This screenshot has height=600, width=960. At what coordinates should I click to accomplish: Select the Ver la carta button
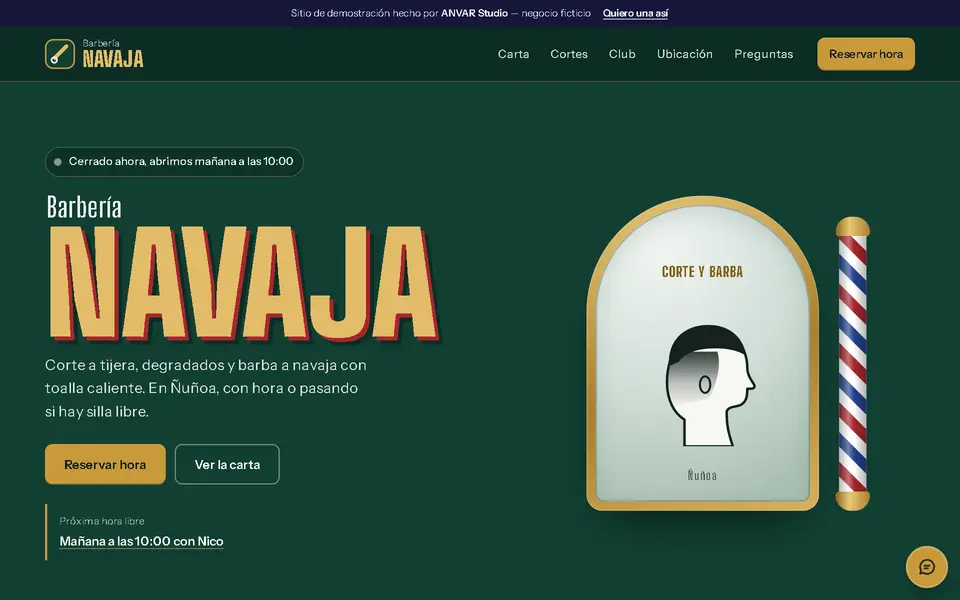click(227, 464)
